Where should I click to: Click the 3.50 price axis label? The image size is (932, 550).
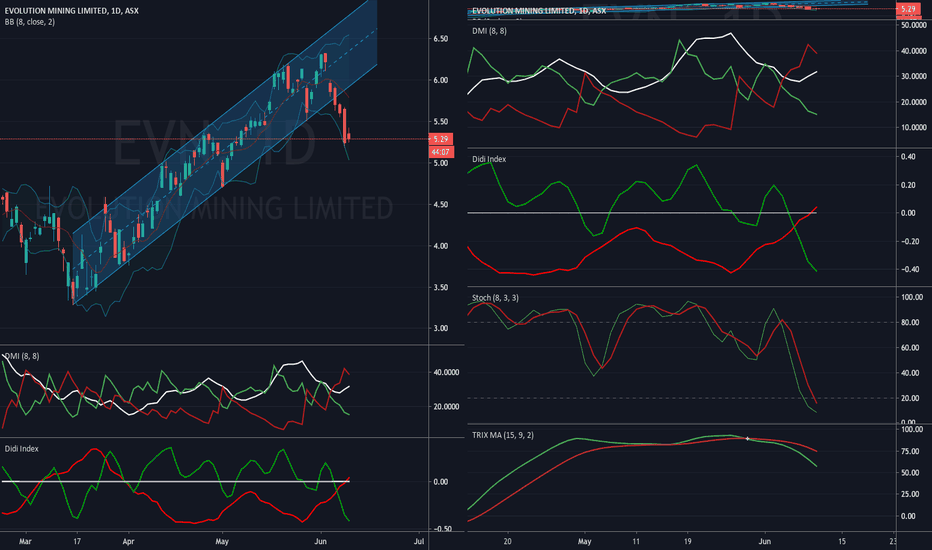[x=440, y=288]
